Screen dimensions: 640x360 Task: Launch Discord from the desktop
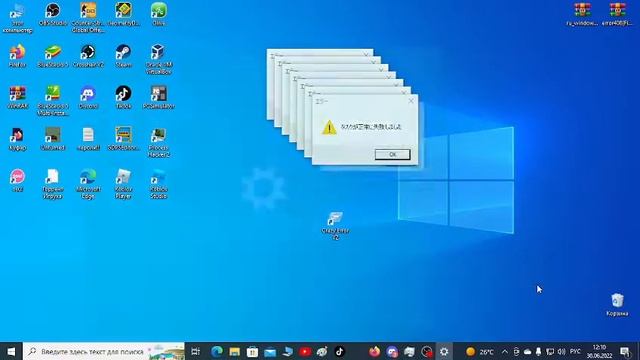(x=88, y=98)
